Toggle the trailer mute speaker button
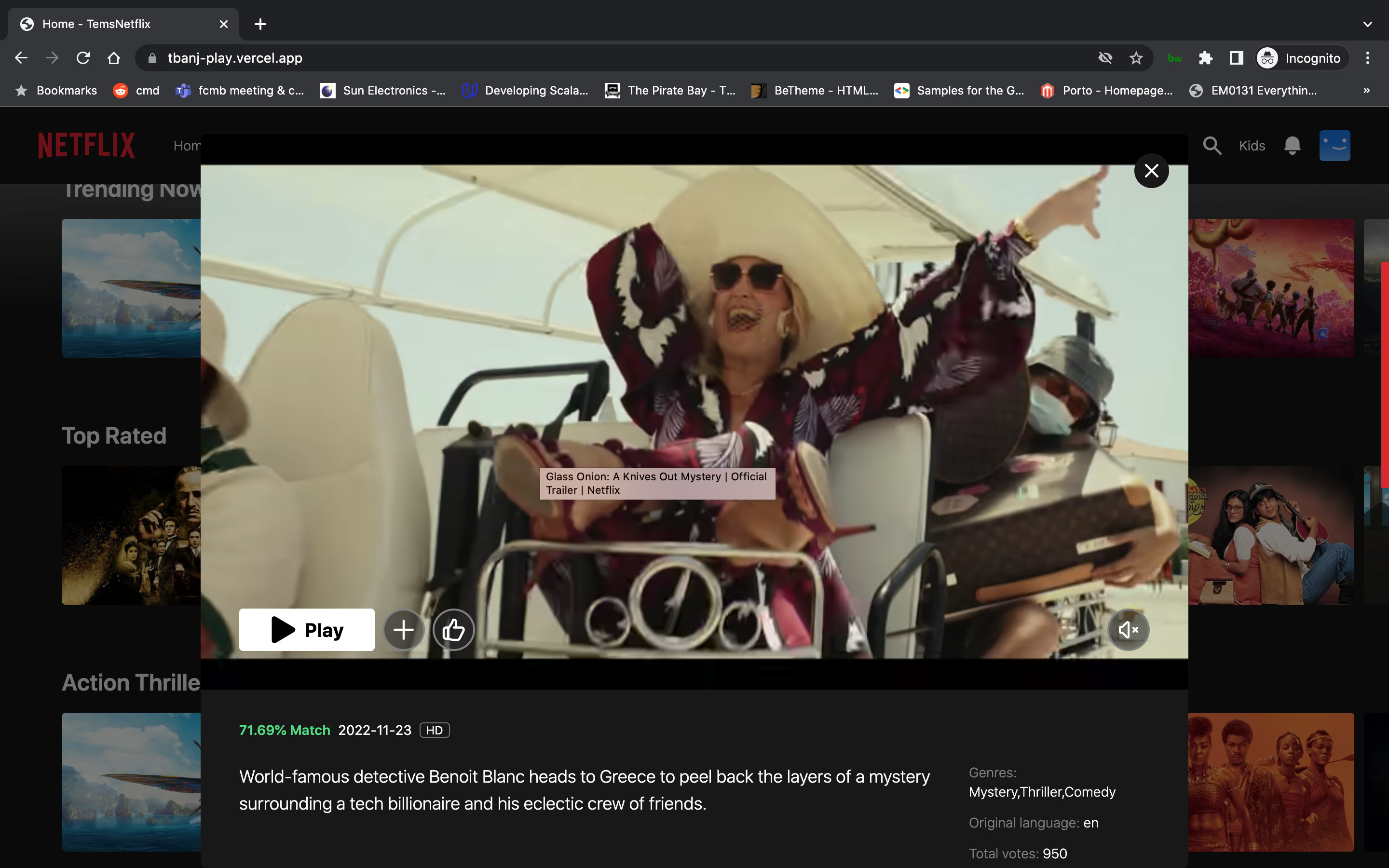The image size is (1389, 868). point(1128,630)
